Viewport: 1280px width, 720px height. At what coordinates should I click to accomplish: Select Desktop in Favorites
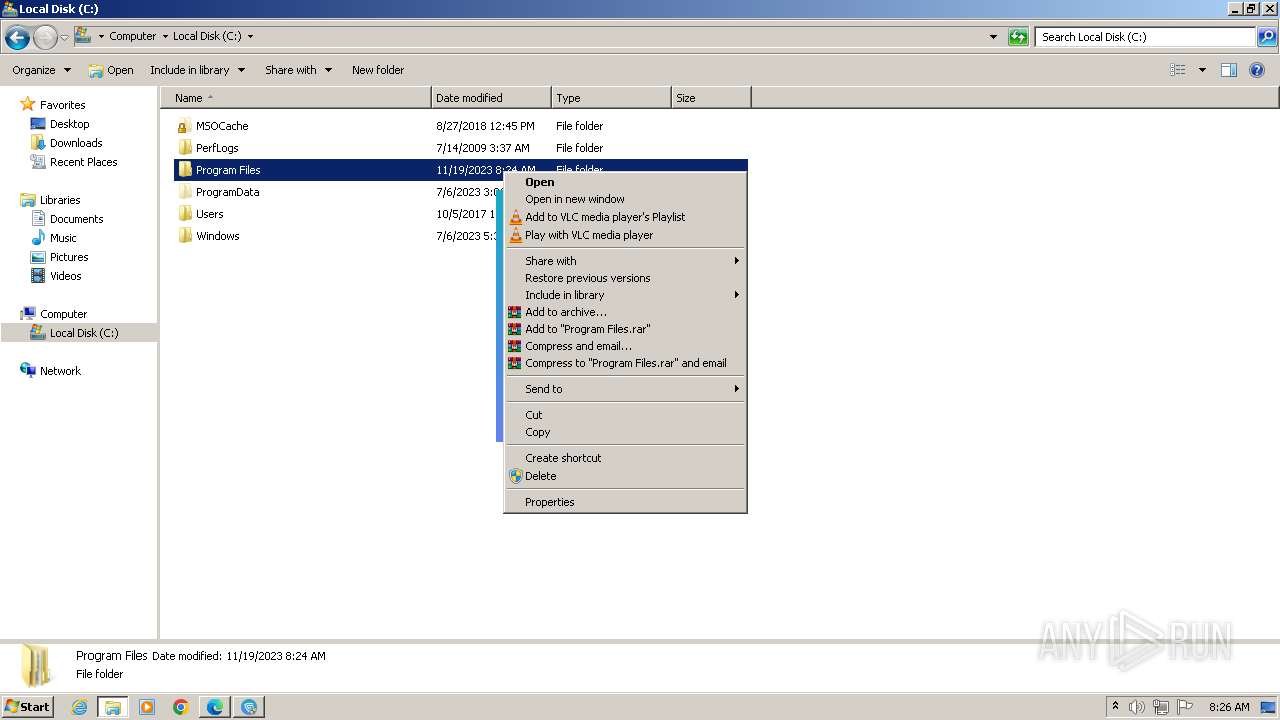70,124
